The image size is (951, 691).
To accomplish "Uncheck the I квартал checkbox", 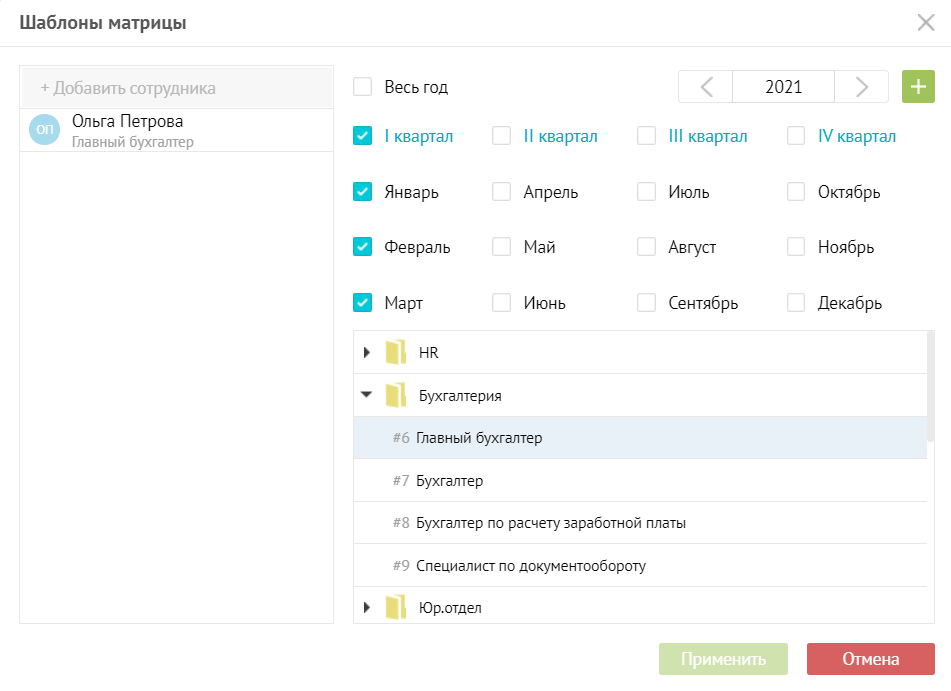I will point(363,136).
